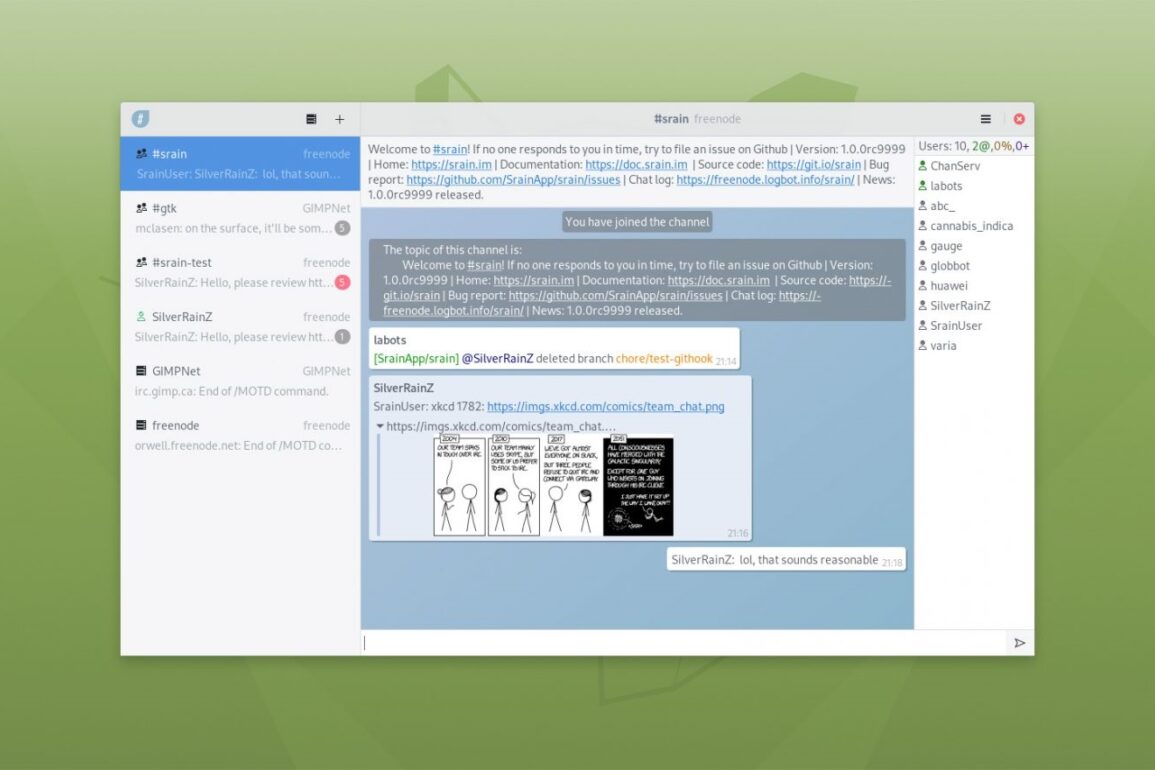Open the server list icon in header

[311, 119]
